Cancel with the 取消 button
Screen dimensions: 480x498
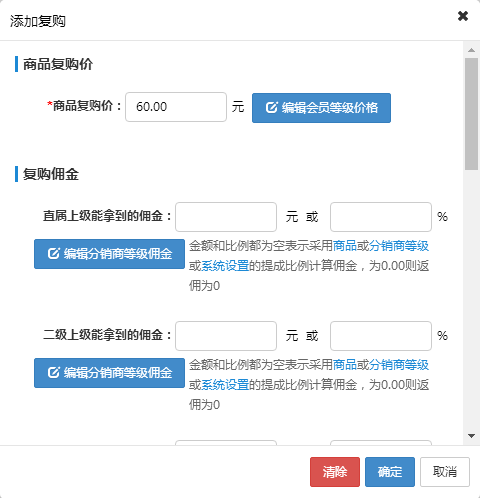click(x=445, y=472)
